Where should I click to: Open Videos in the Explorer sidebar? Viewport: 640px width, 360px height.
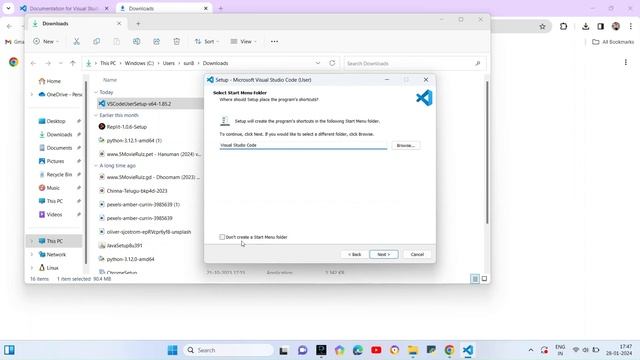pyautogui.click(x=54, y=214)
